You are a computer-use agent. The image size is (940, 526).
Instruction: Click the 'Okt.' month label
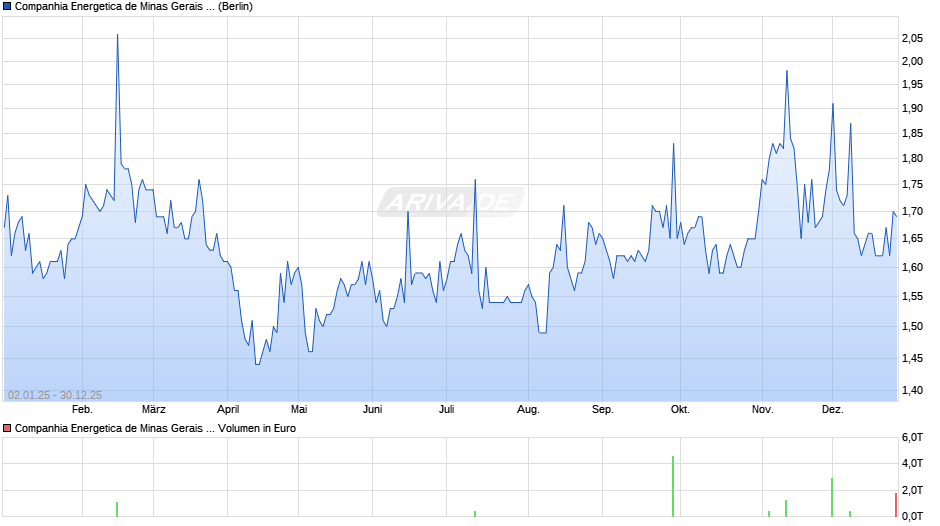680,410
